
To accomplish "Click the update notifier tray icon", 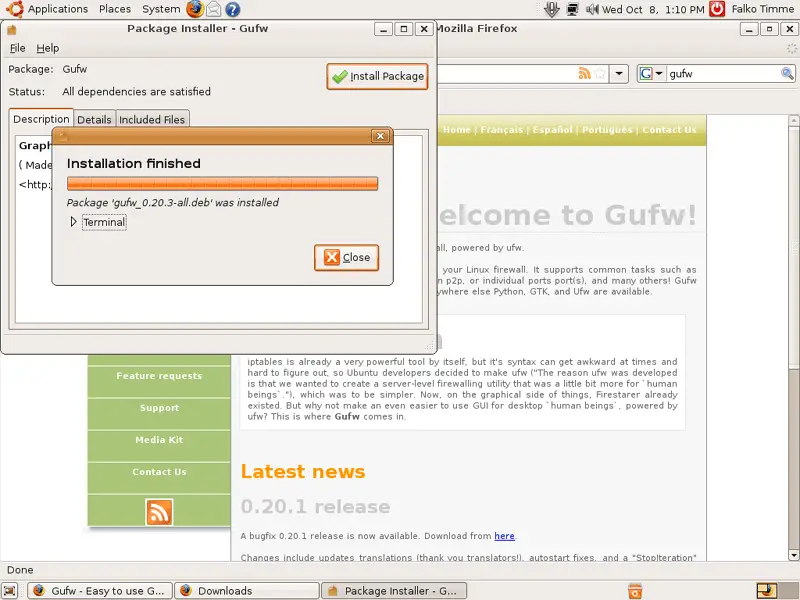I will 552,9.
